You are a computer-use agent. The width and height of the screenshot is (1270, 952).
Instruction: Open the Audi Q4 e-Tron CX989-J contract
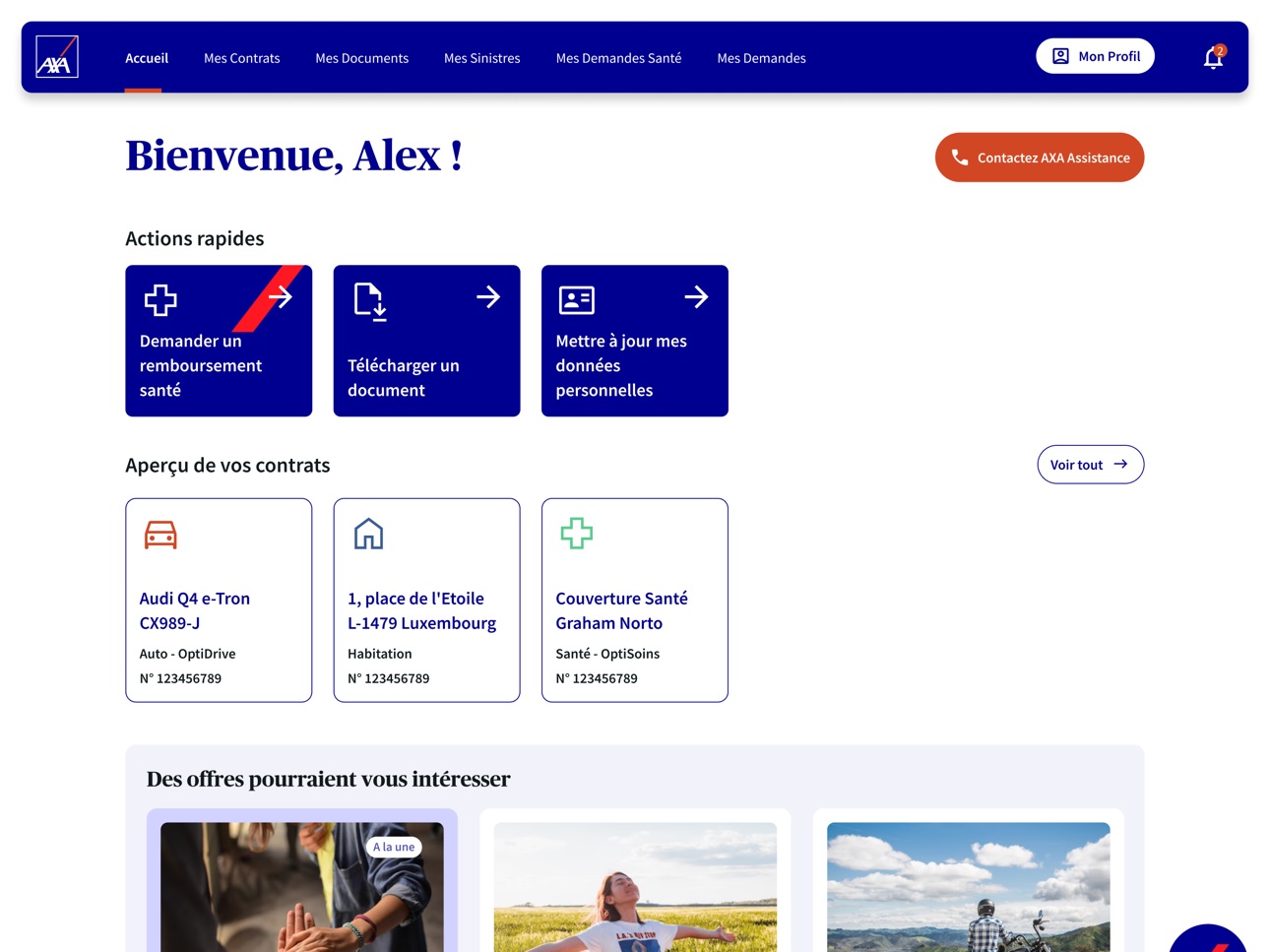pyautogui.click(x=219, y=600)
